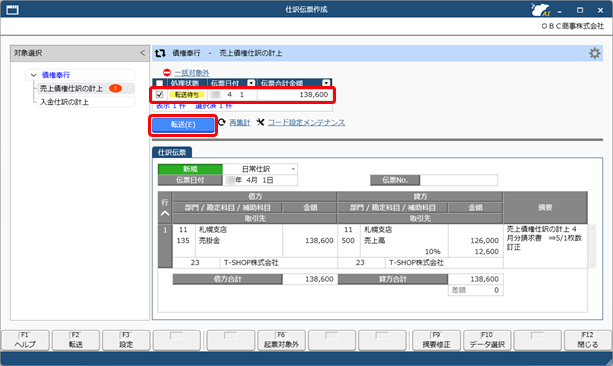This screenshot has height=366, width=613.
Task: Open the window menu icon in title bar
Action: tap(13, 10)
